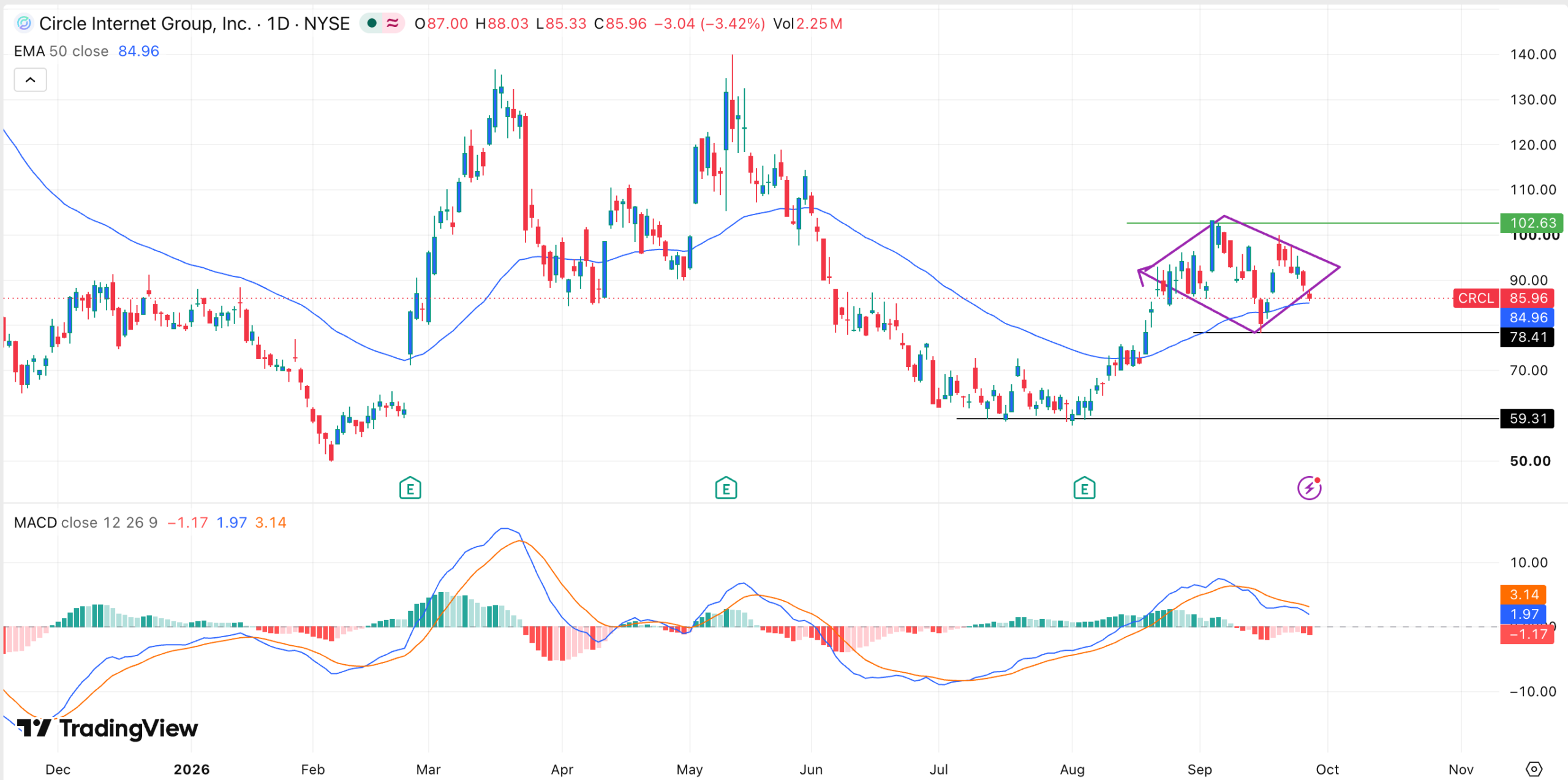Image resolution: width=1568 pixels, height=780 pixels.
Task: Click the Oct label on time axis
Action: (1327, 770)
